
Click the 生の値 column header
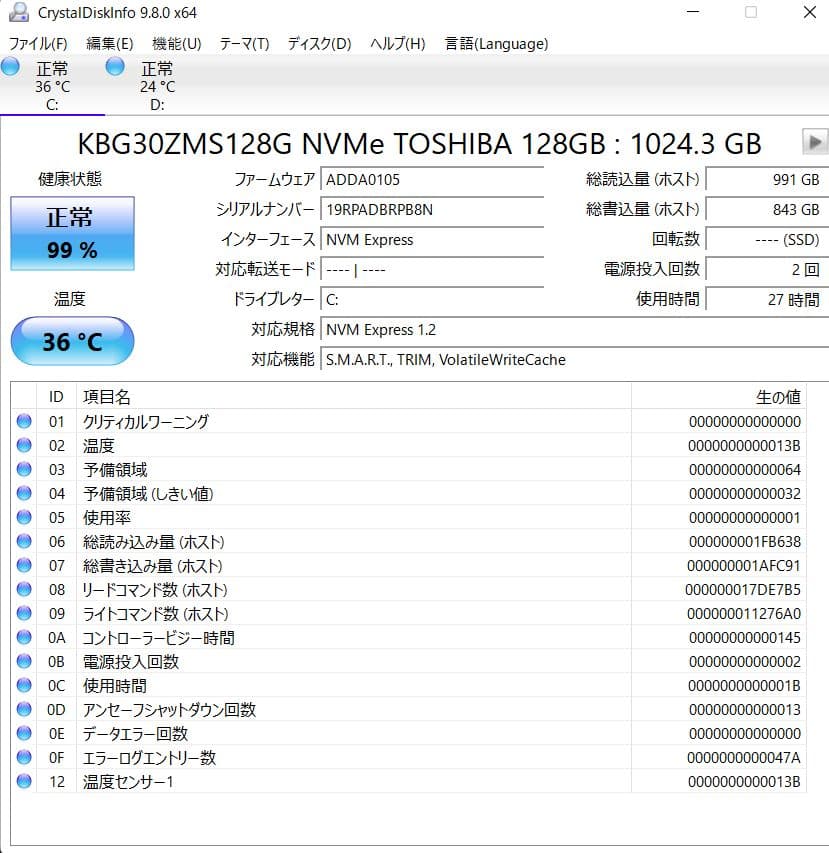coord(778,397)
